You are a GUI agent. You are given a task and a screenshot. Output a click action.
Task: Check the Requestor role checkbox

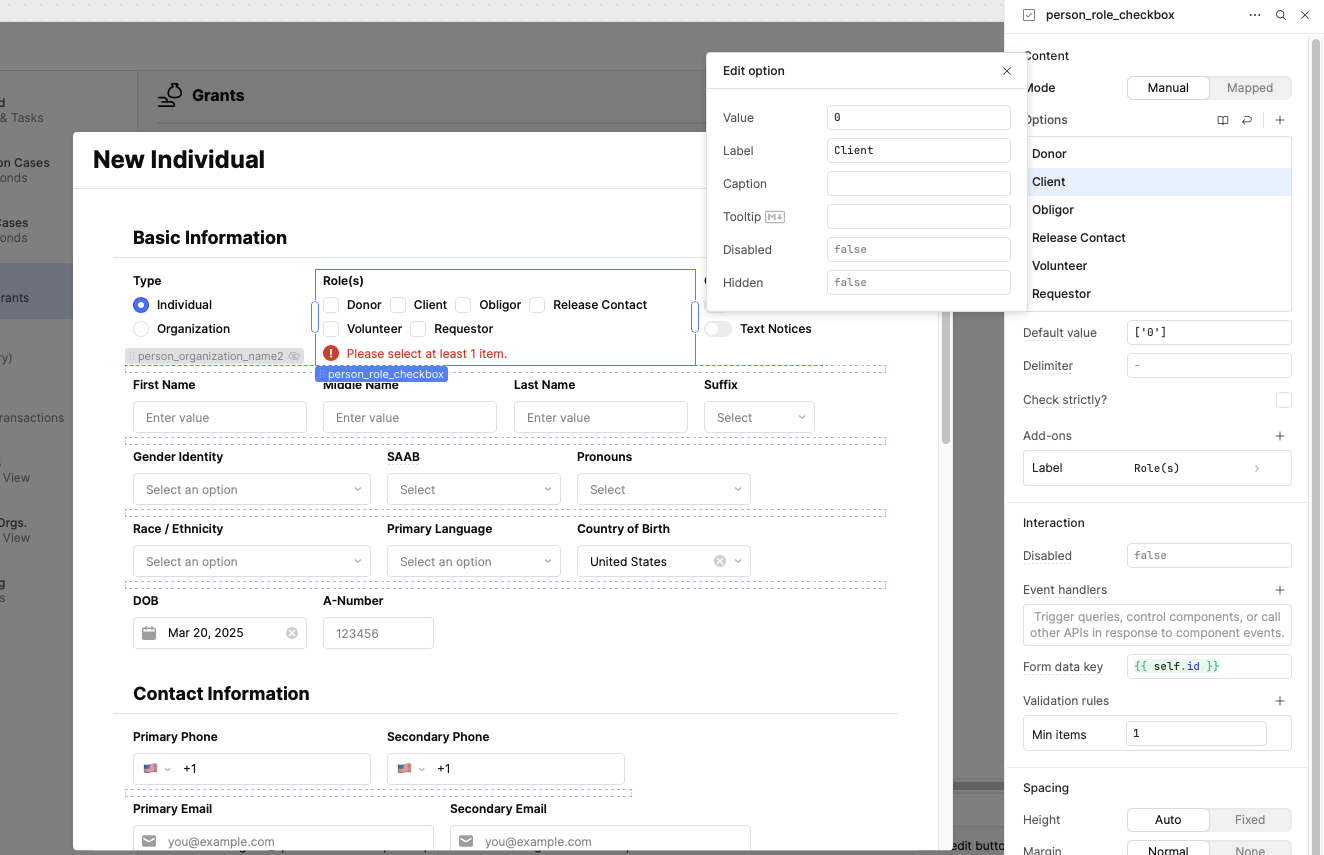tap(418, 329)
